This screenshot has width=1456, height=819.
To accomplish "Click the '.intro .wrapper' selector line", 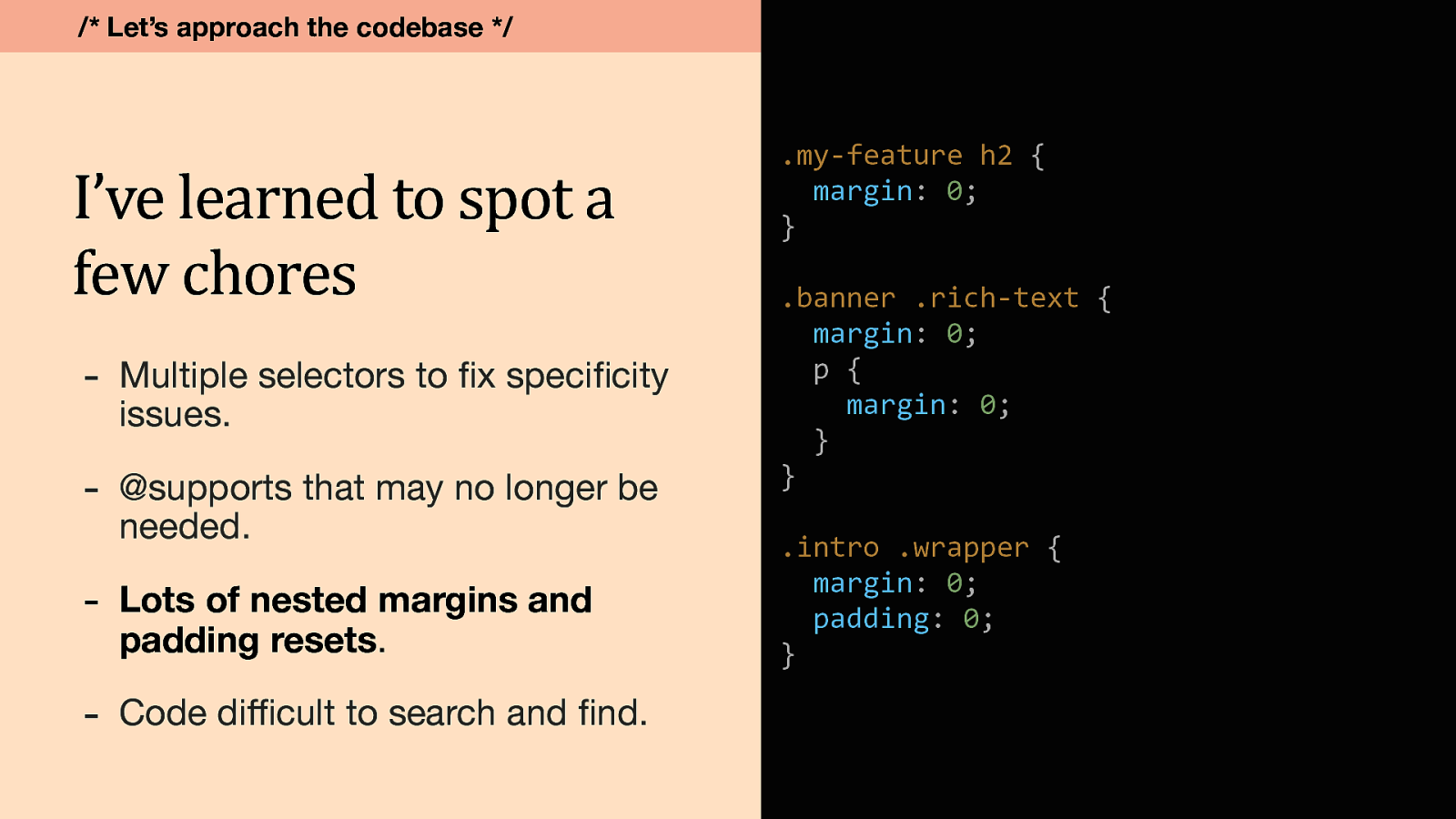I will [921, 547].
